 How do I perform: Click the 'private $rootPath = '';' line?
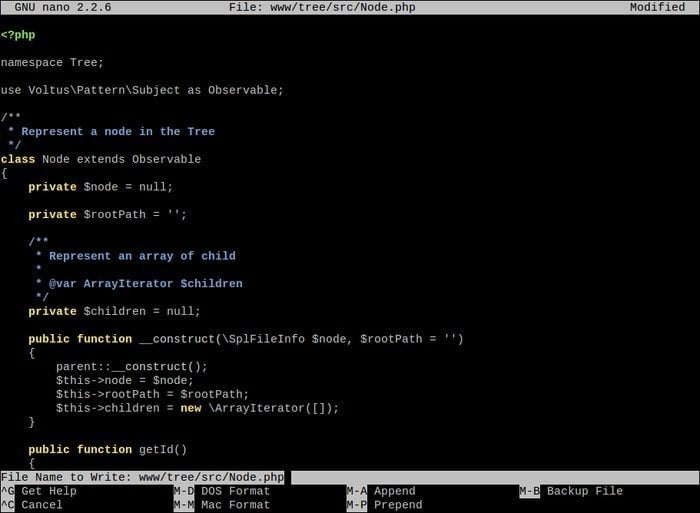108,215
